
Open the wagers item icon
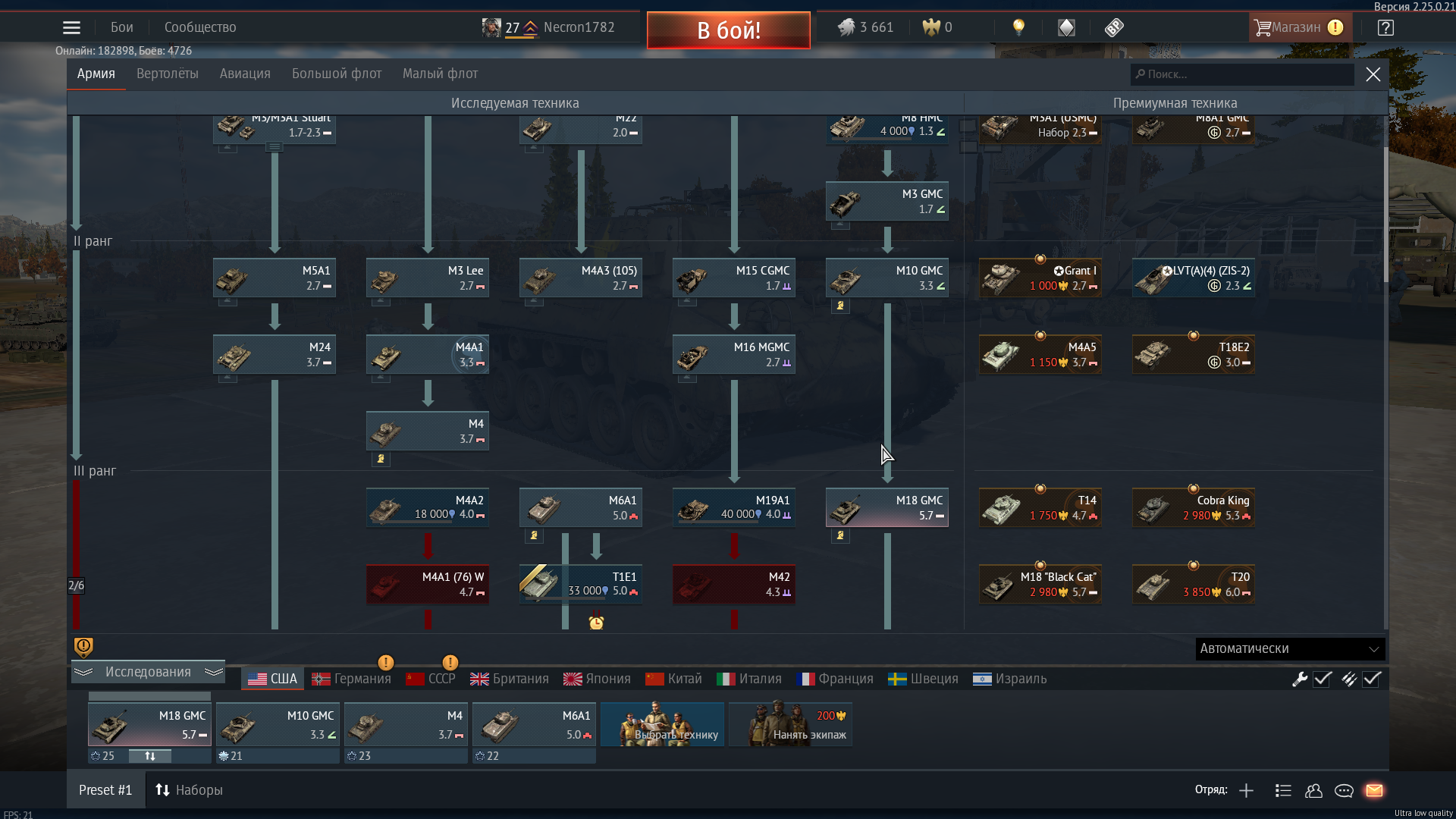point(1066,28)
